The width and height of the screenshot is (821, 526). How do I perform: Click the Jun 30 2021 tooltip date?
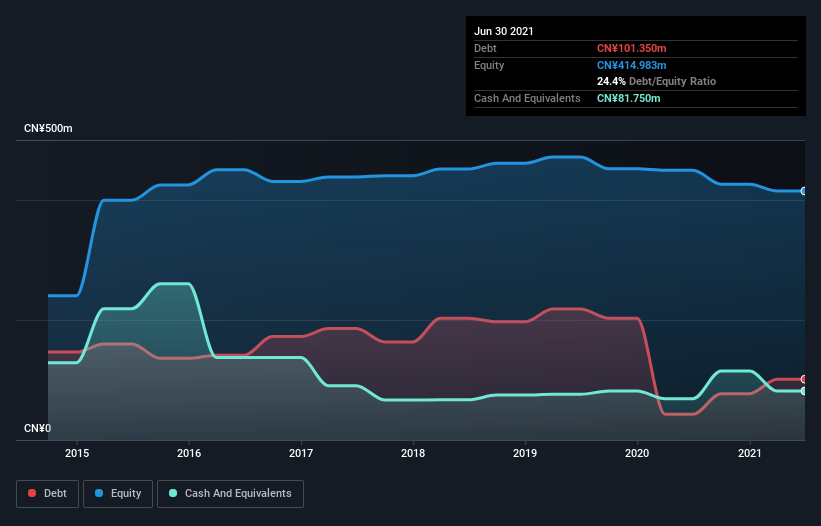click(x=504, y=31)
